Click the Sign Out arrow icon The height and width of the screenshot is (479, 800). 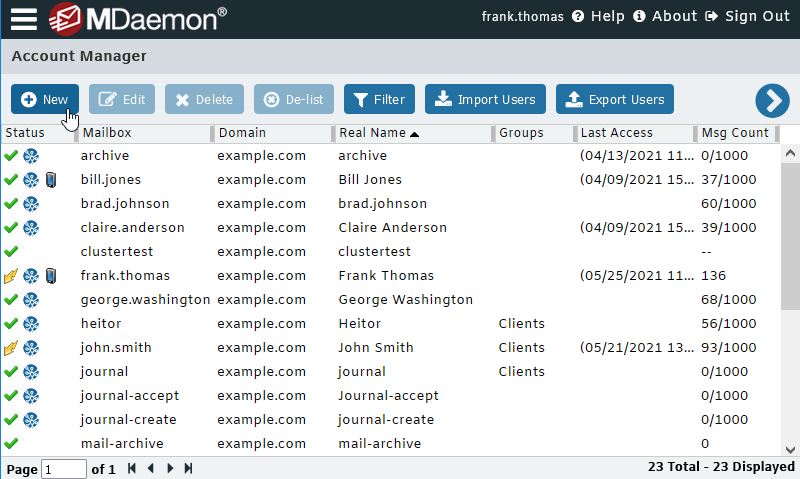click(711, 16)
